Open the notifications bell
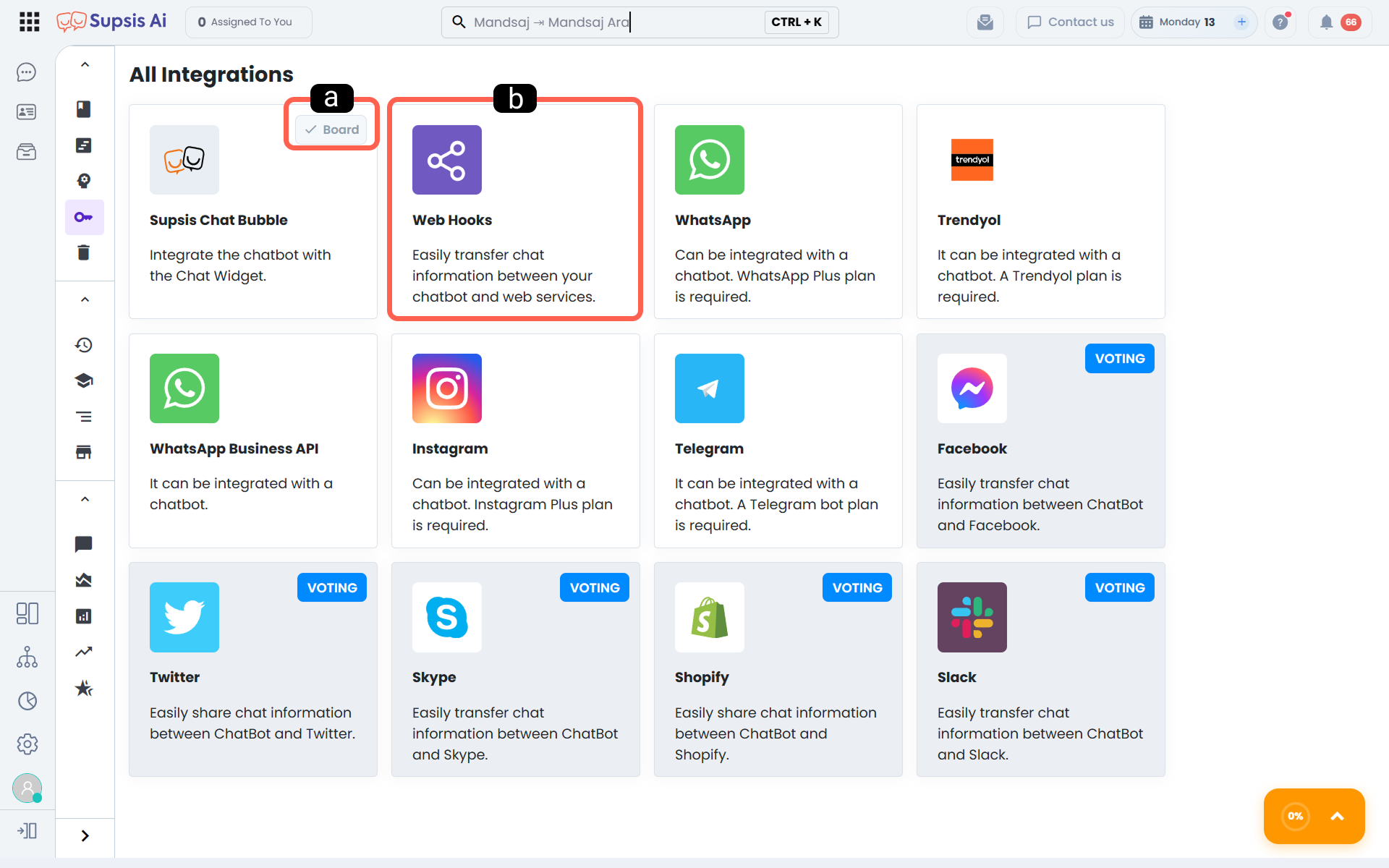 [1326, 22]
